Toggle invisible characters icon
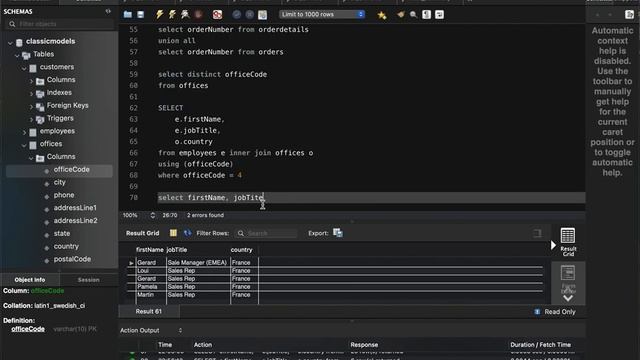 click(x=427, y=15)
